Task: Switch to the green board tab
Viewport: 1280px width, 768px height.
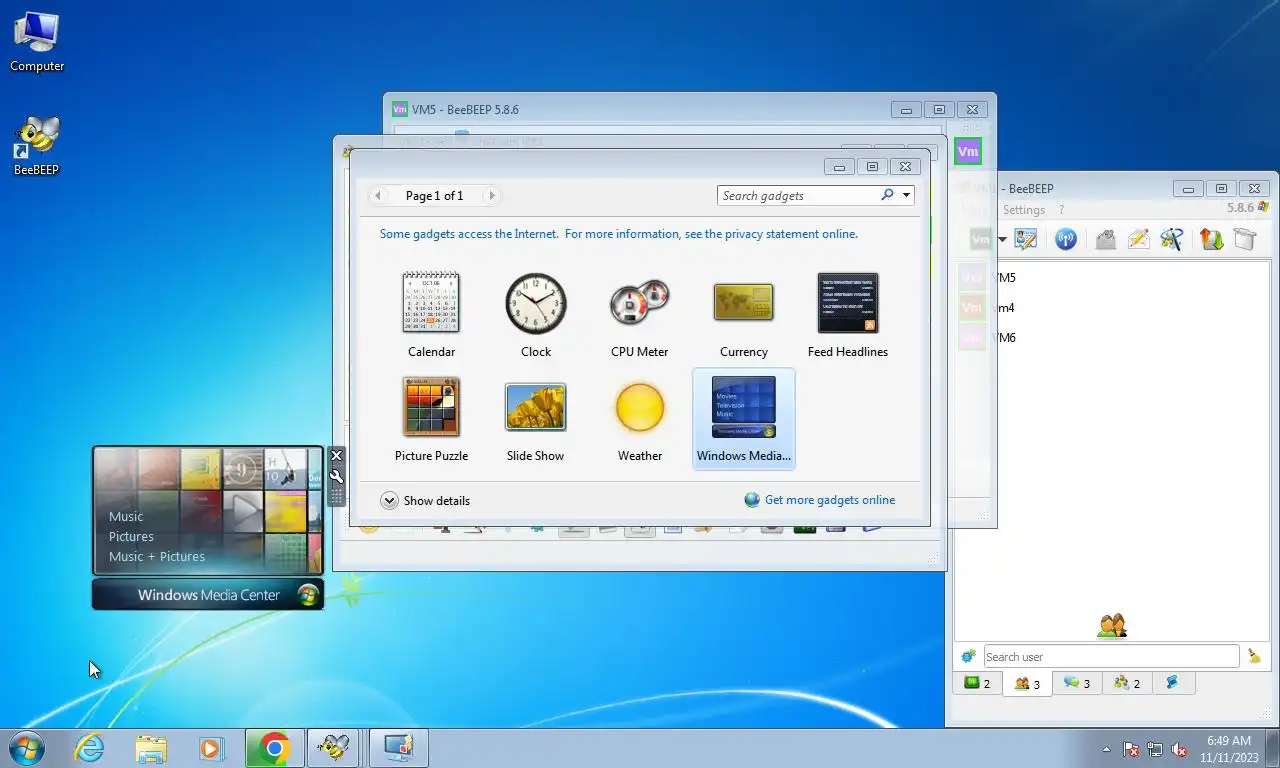Action: click(977, 683)
